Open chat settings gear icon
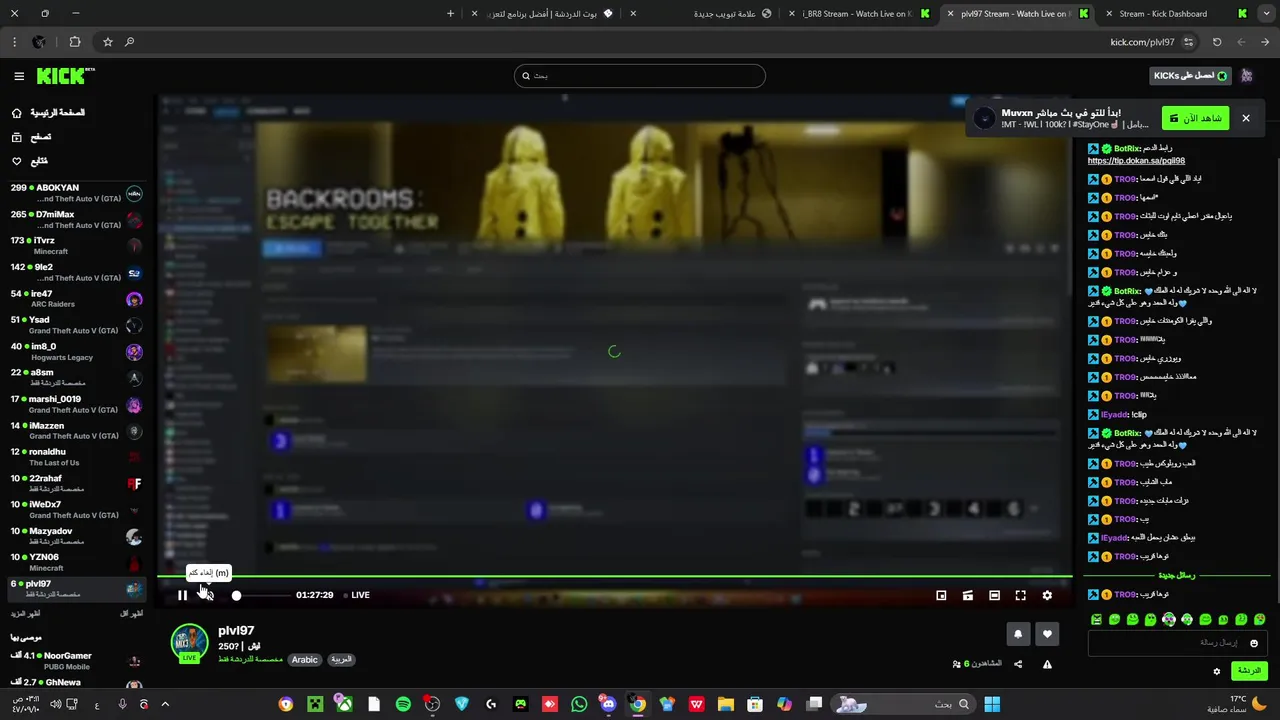 coord(1217,671)
